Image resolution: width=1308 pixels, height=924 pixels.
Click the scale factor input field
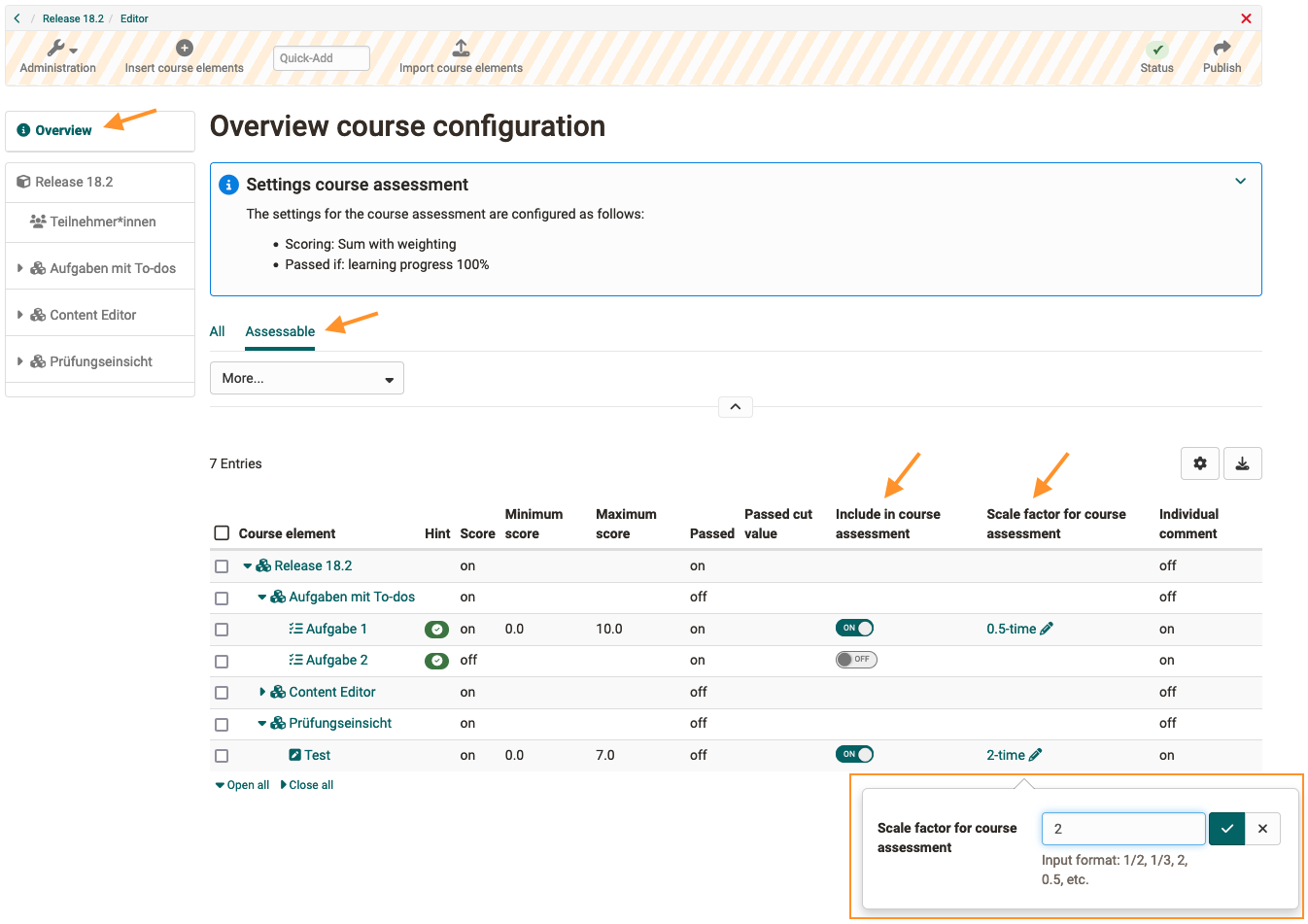[x=1122, y=829]
